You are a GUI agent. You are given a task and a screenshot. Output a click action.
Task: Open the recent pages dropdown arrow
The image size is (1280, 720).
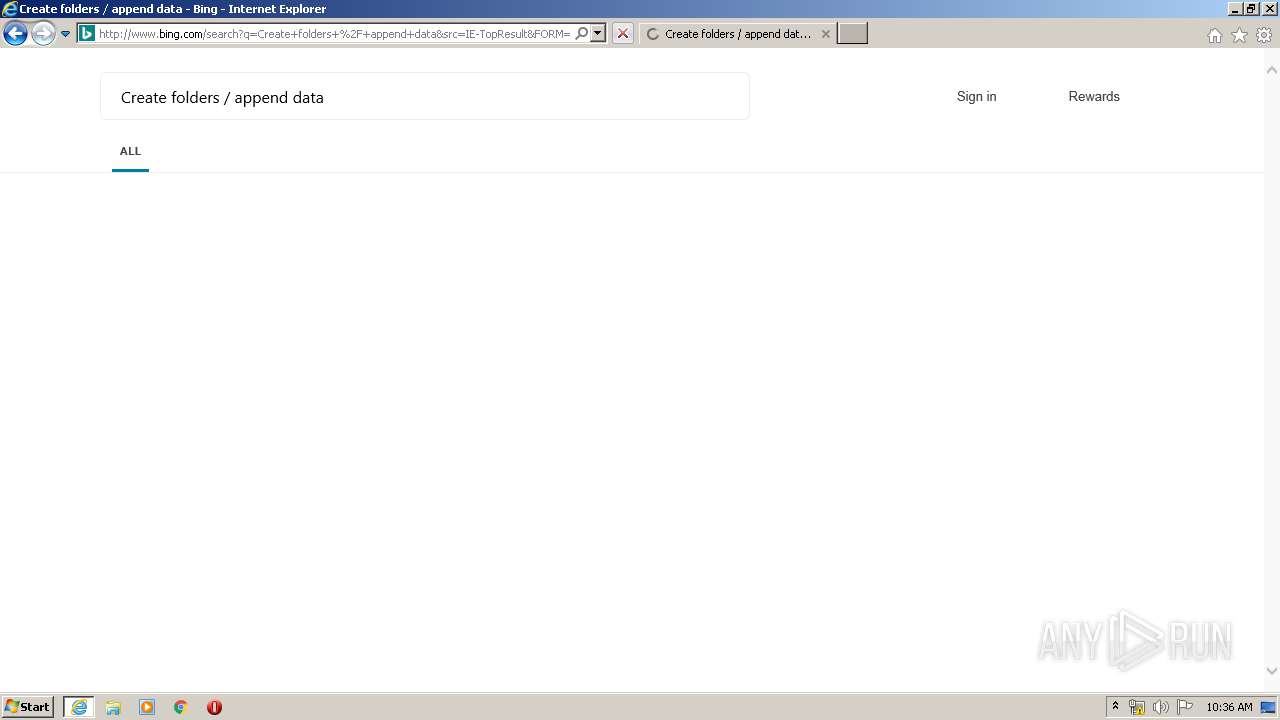tap(65, 34)
